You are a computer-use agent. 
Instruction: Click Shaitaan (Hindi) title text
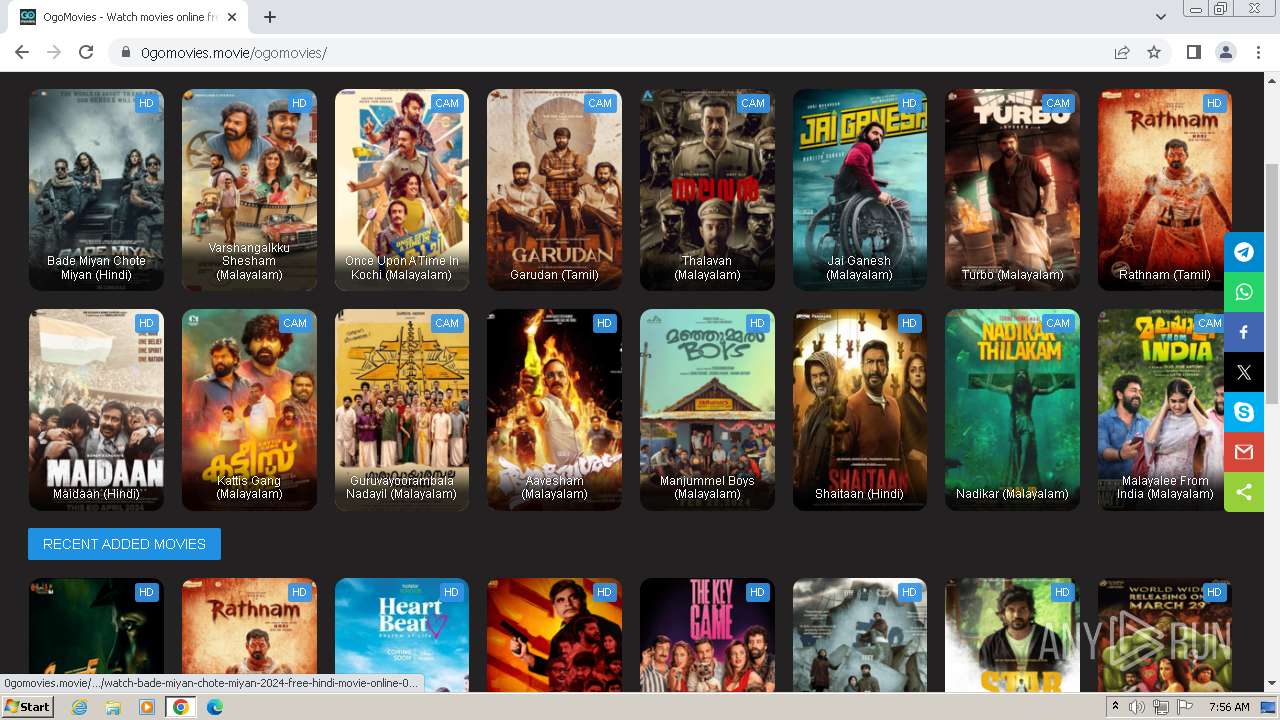click(860, 494)
